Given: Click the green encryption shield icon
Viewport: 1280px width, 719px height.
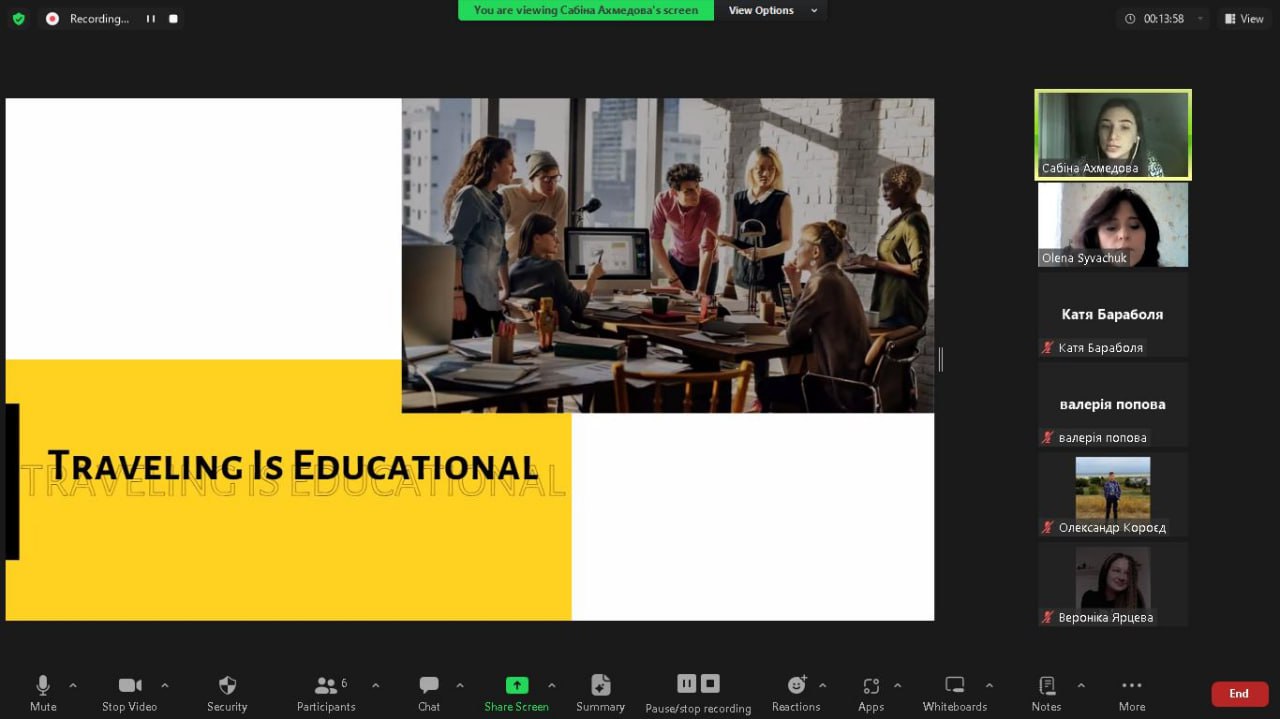Looking at the screenshot, I should click(x=18, y=18).
